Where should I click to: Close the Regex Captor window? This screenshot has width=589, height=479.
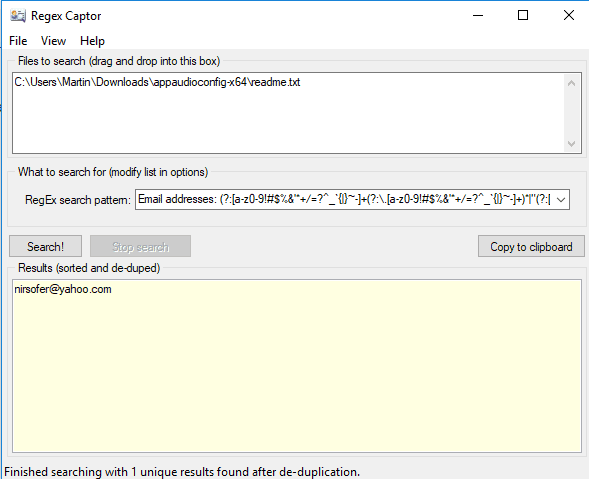(x=569, y=15)
